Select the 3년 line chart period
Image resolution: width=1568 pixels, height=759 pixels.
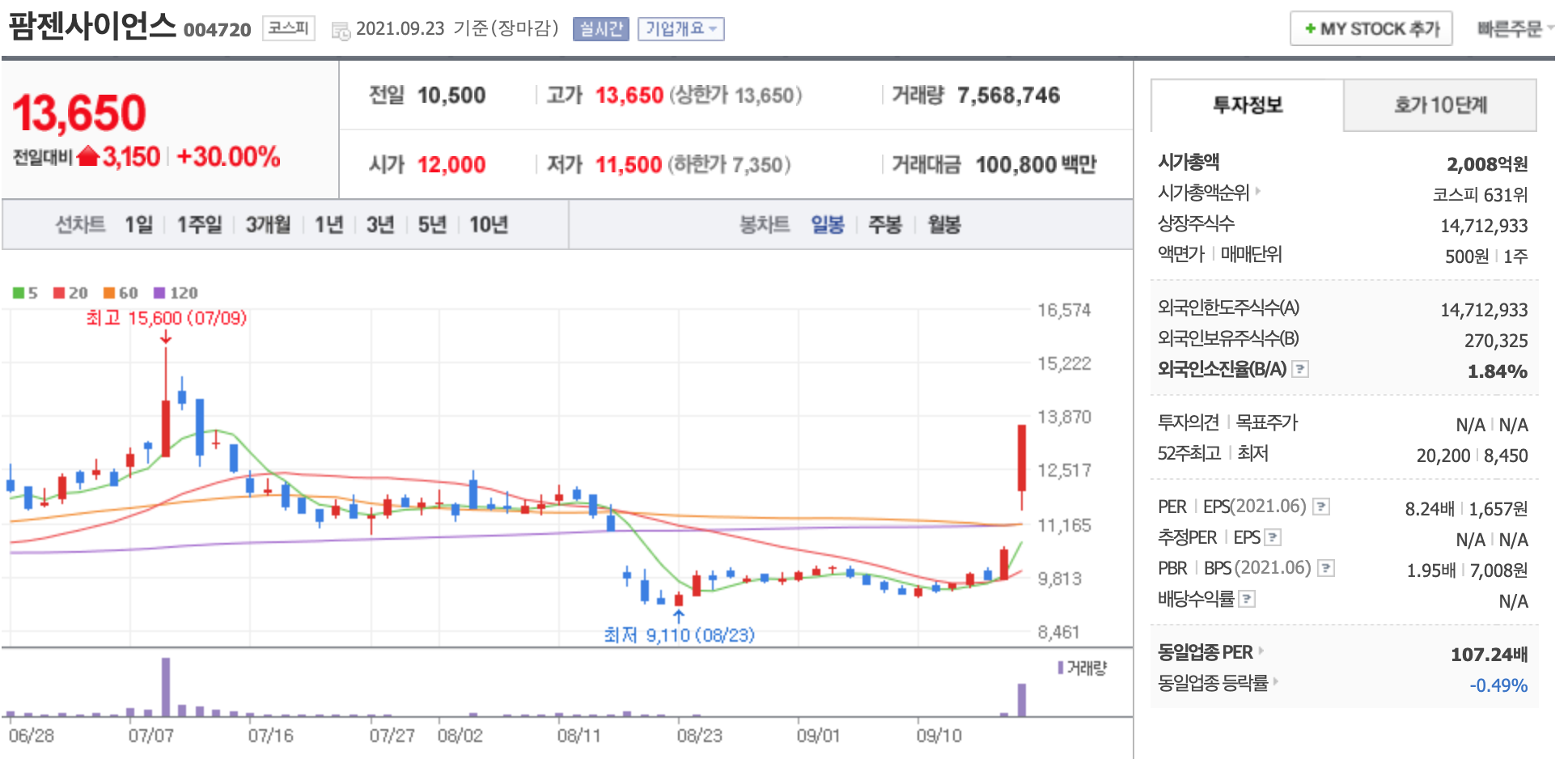tap(379, 224)
